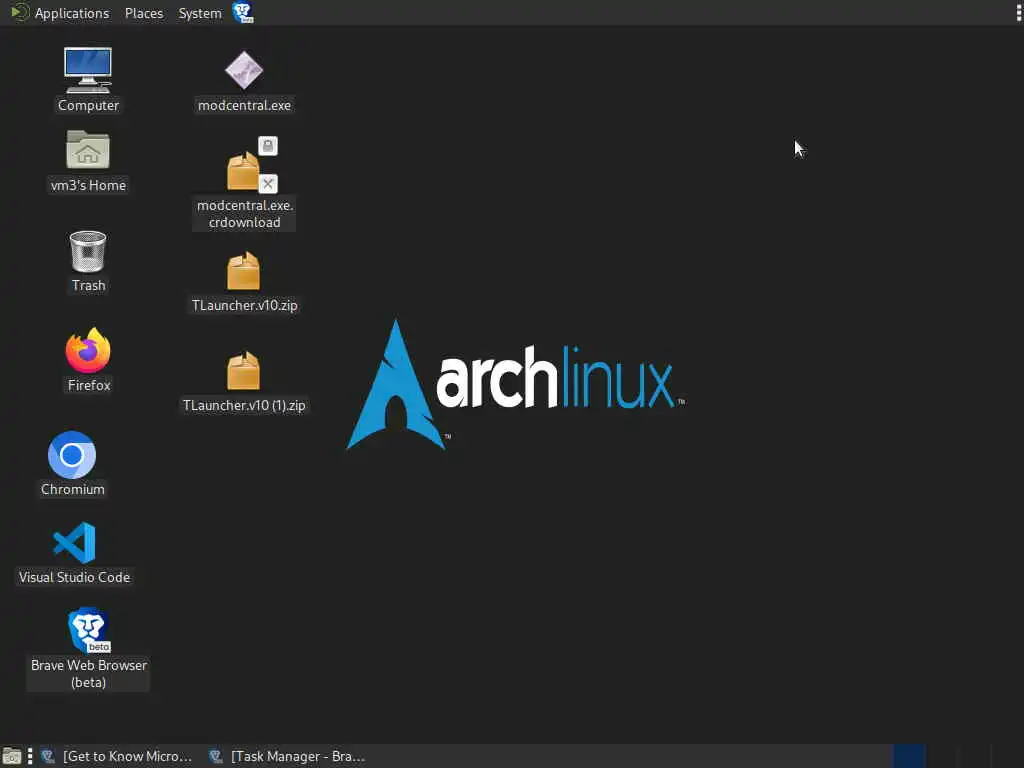
Task: Open the Computer desktop icon
Action: point(88,71)
